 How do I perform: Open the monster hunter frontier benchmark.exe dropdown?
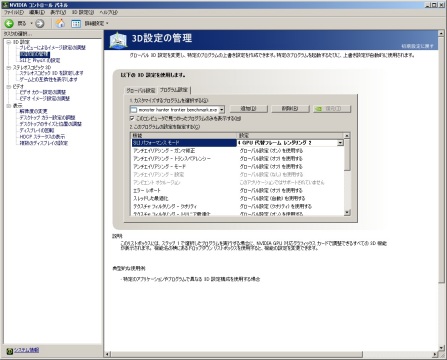click(222, 109)
